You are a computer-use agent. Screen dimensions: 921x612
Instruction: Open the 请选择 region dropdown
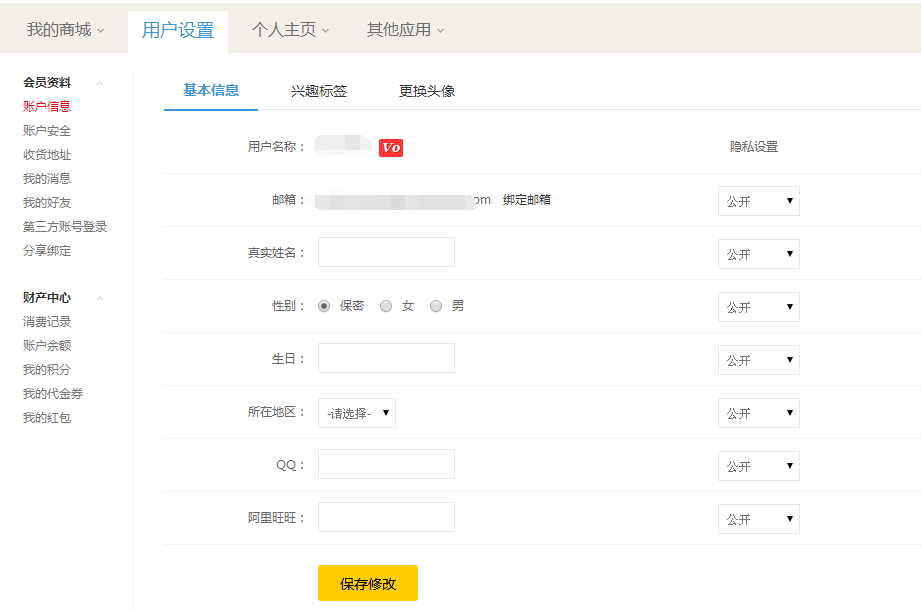(357, 413)
